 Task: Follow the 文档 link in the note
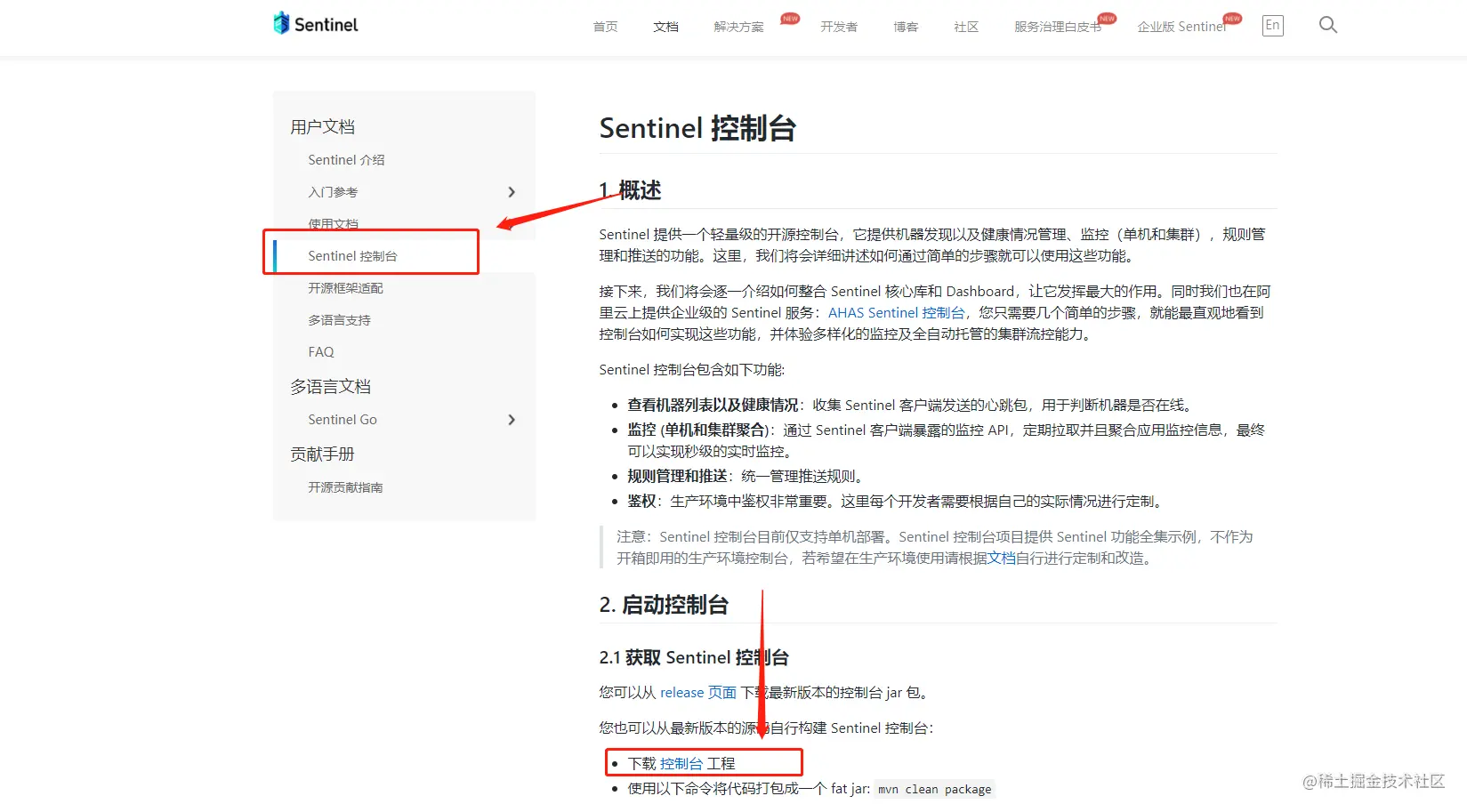click(1002, 559)
